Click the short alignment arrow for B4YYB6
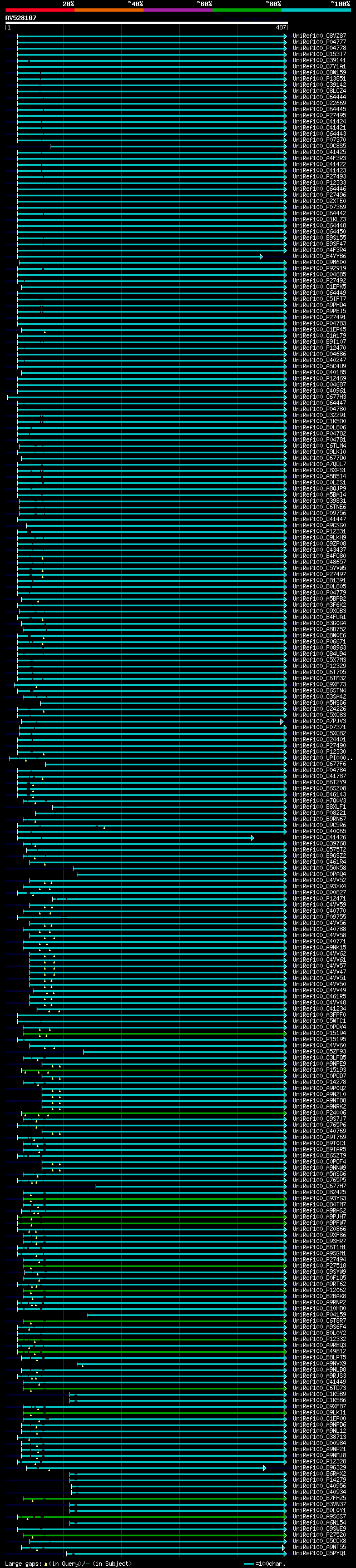 pyautogui.click(x=261, y=256)
